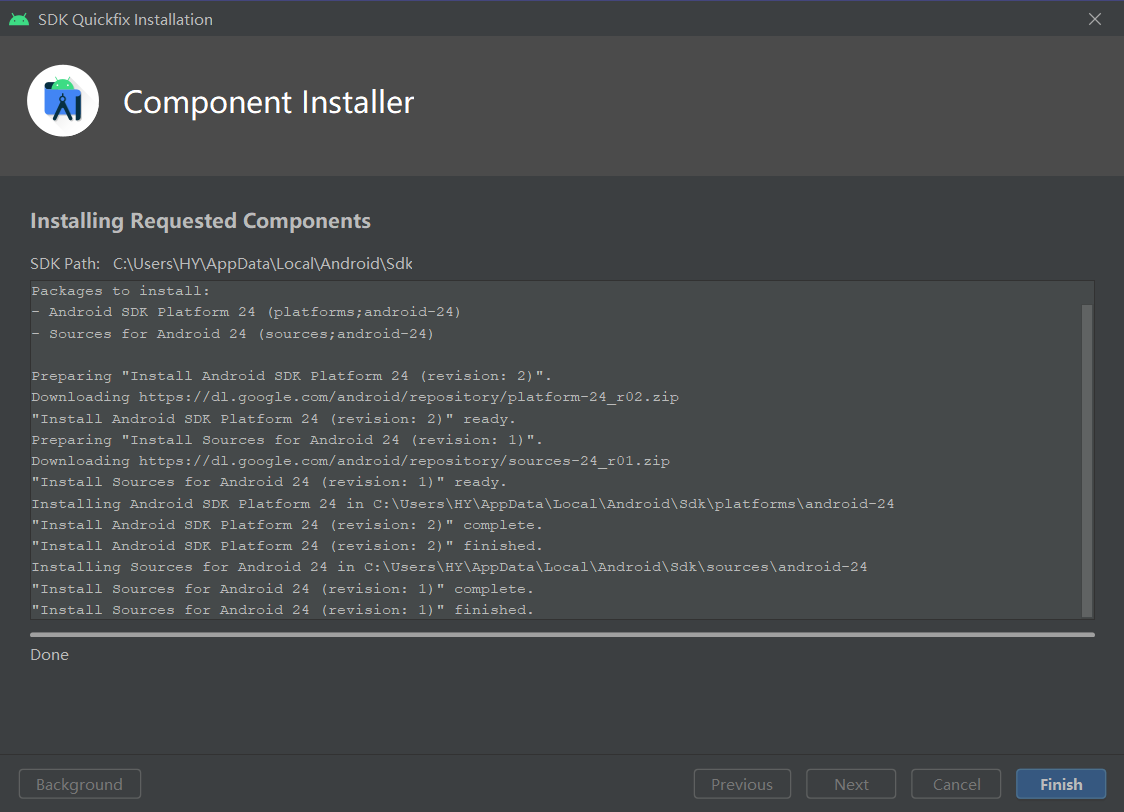The height and width of the screenshot is (812, 1124).
Task: Click the Sources for Android 24 'ready.' line
Action: pos(269,482)
